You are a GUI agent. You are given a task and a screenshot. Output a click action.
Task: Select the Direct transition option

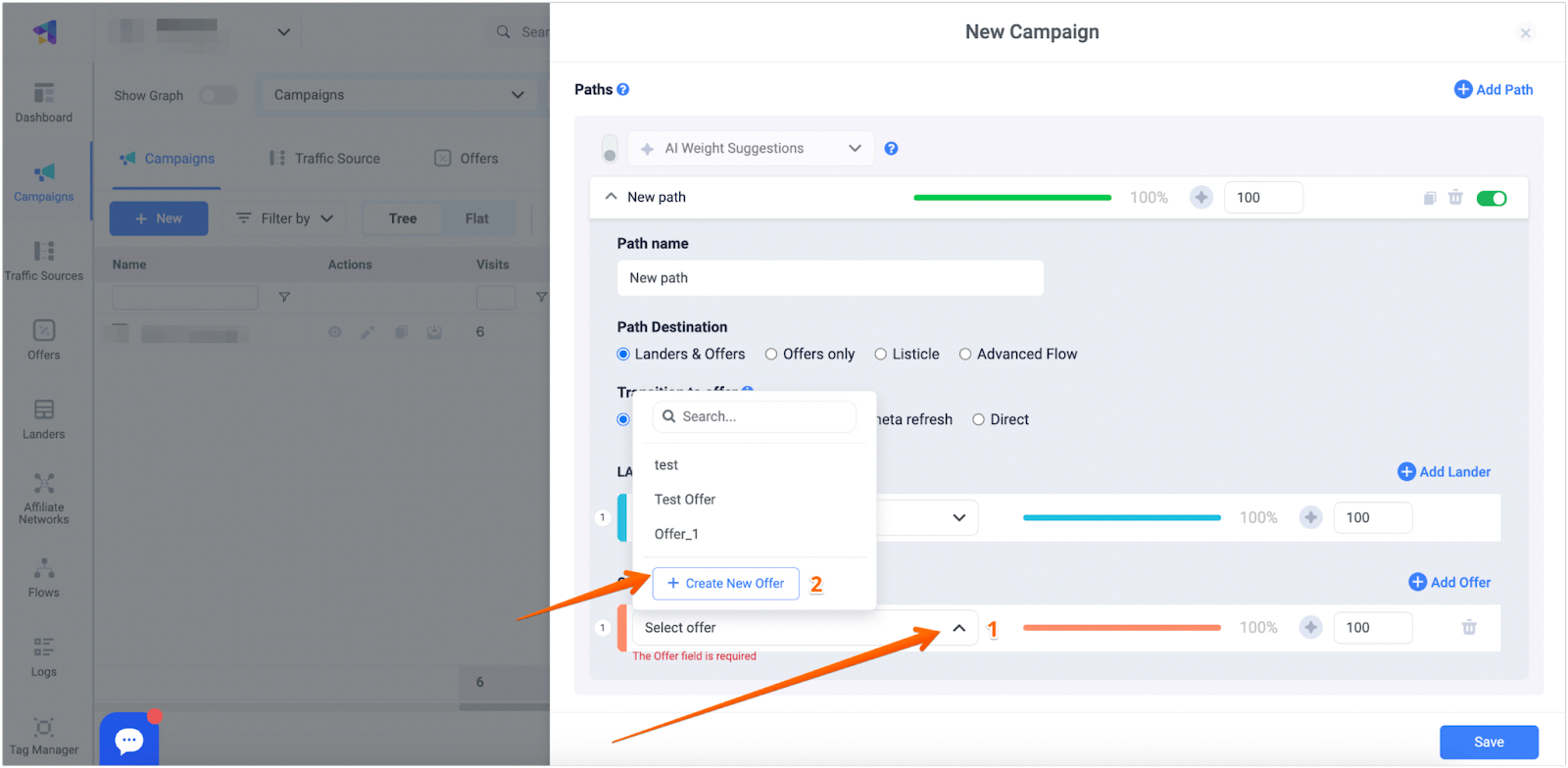coord(978,420)
